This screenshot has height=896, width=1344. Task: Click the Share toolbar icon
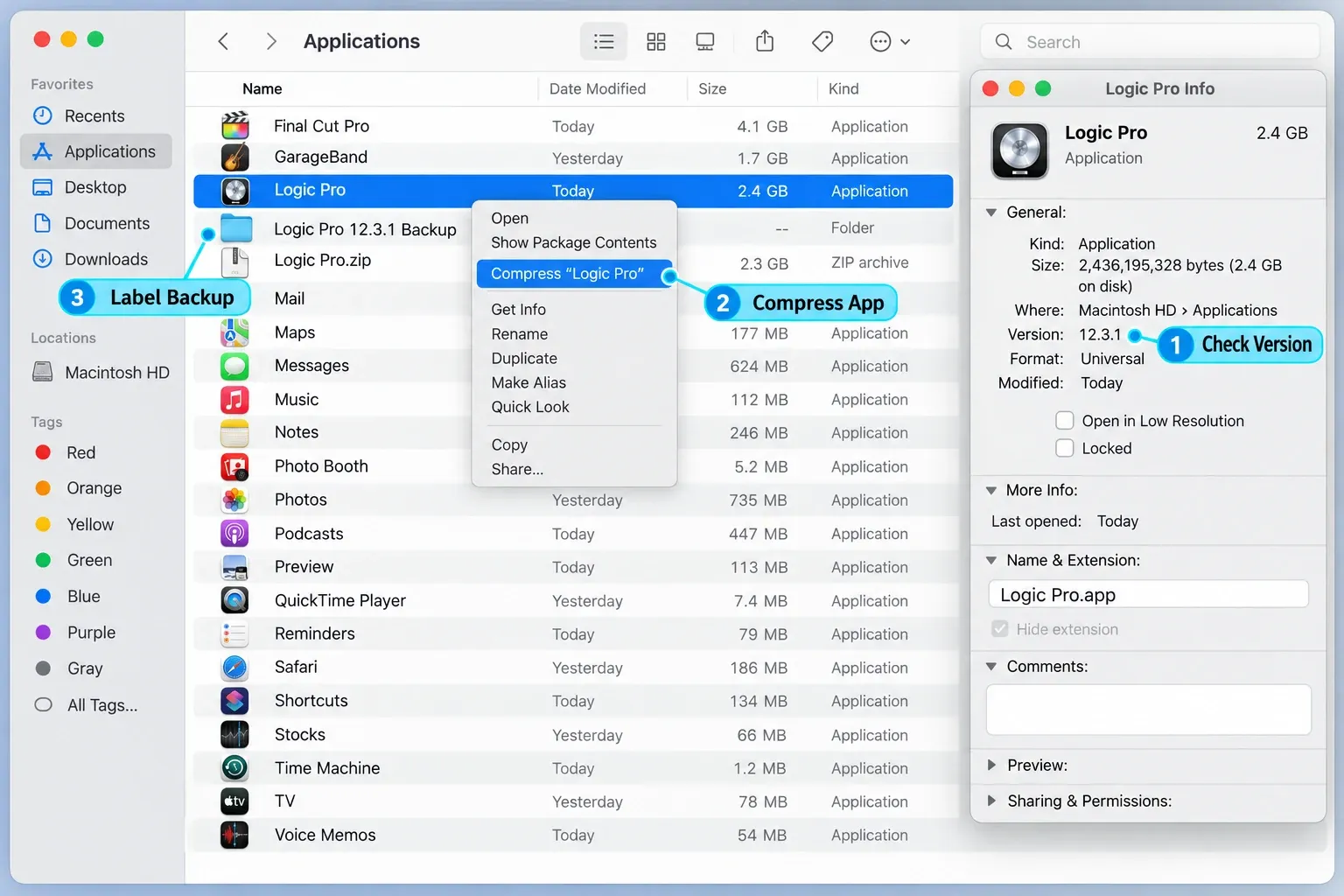(765, 41)
